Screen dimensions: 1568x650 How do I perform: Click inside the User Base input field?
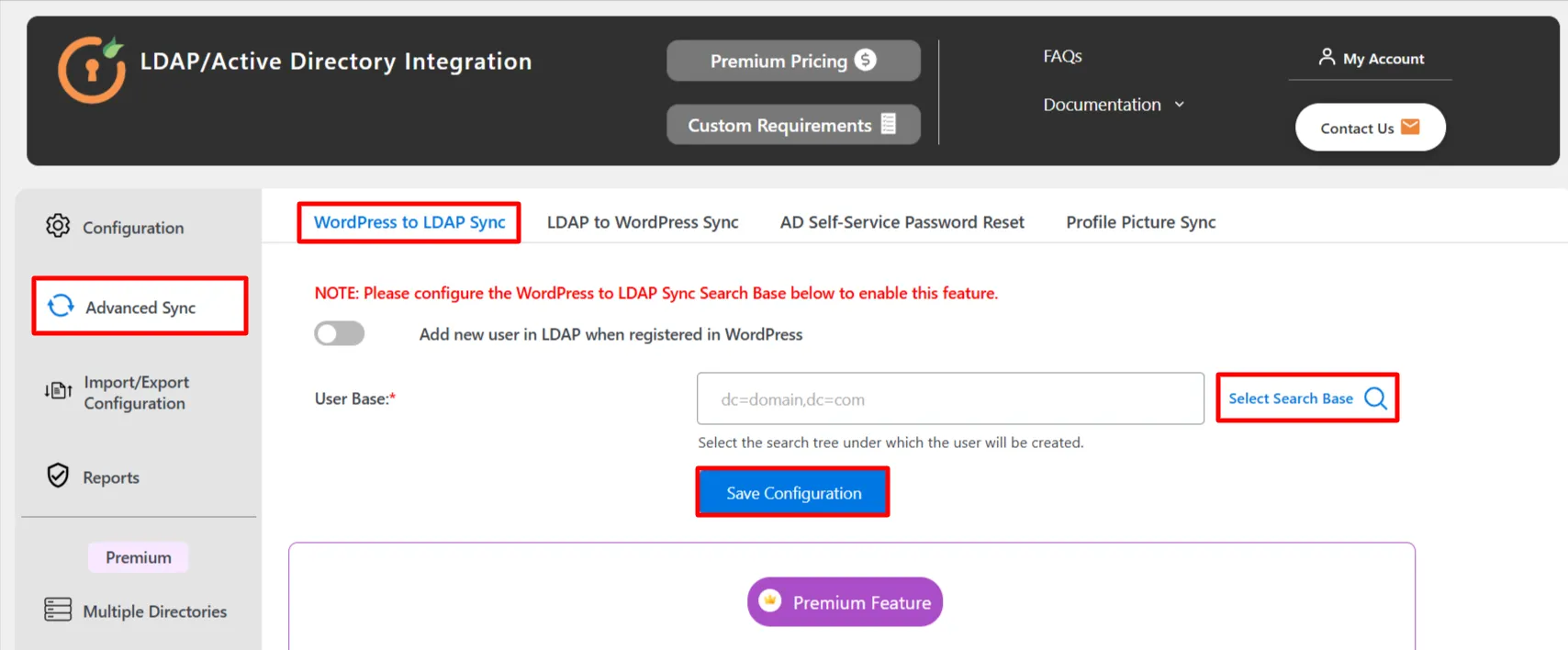click(x=950, y=398)
